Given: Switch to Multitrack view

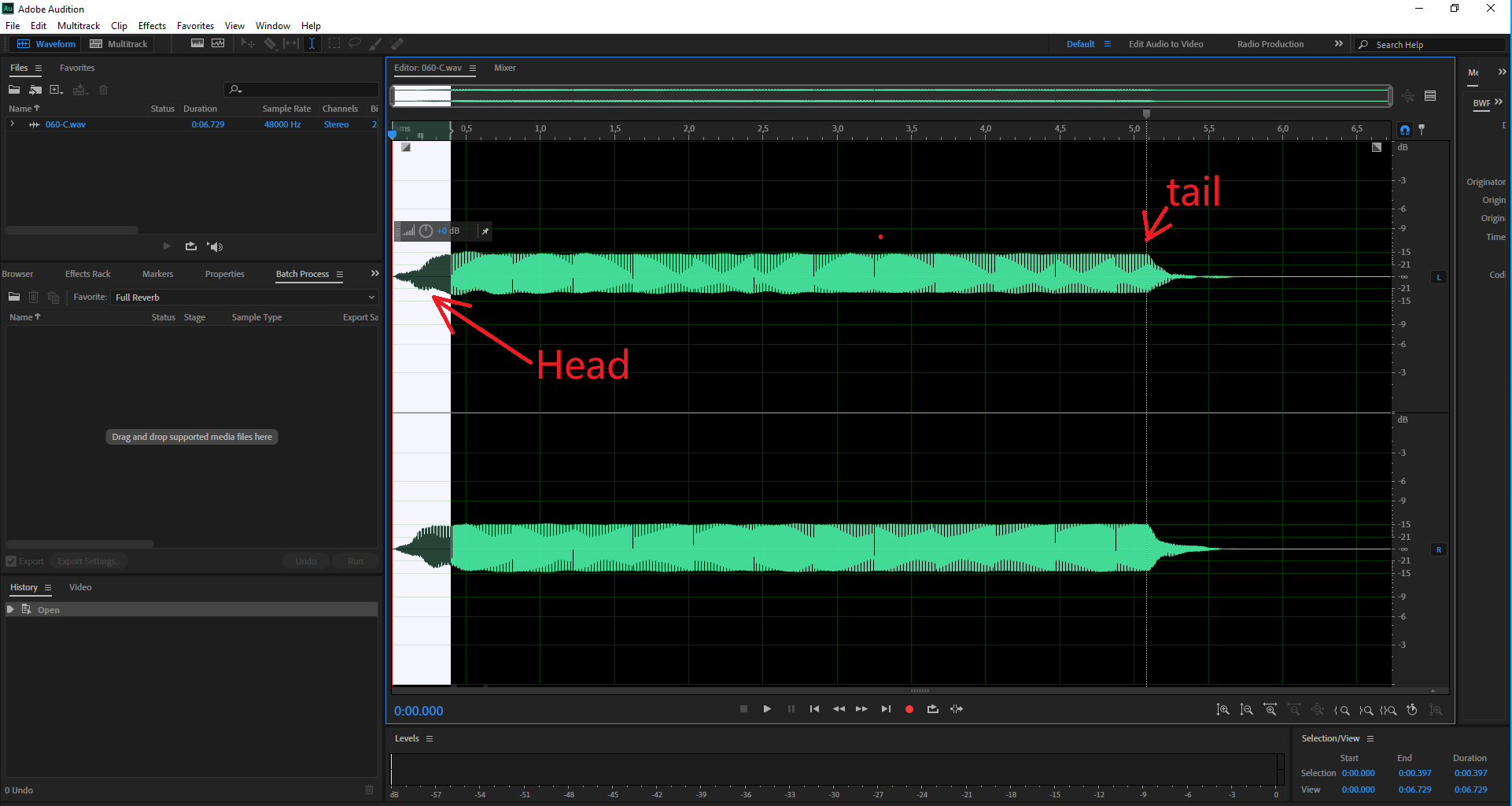Looking at the screenshot, I should point(119,44).
